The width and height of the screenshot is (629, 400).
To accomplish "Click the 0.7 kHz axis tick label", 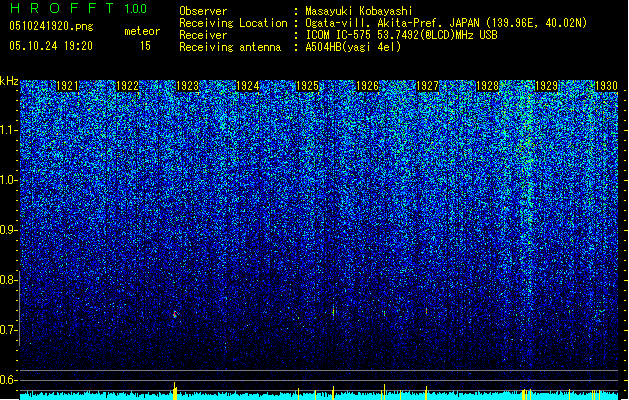I will tap(9, 330).
